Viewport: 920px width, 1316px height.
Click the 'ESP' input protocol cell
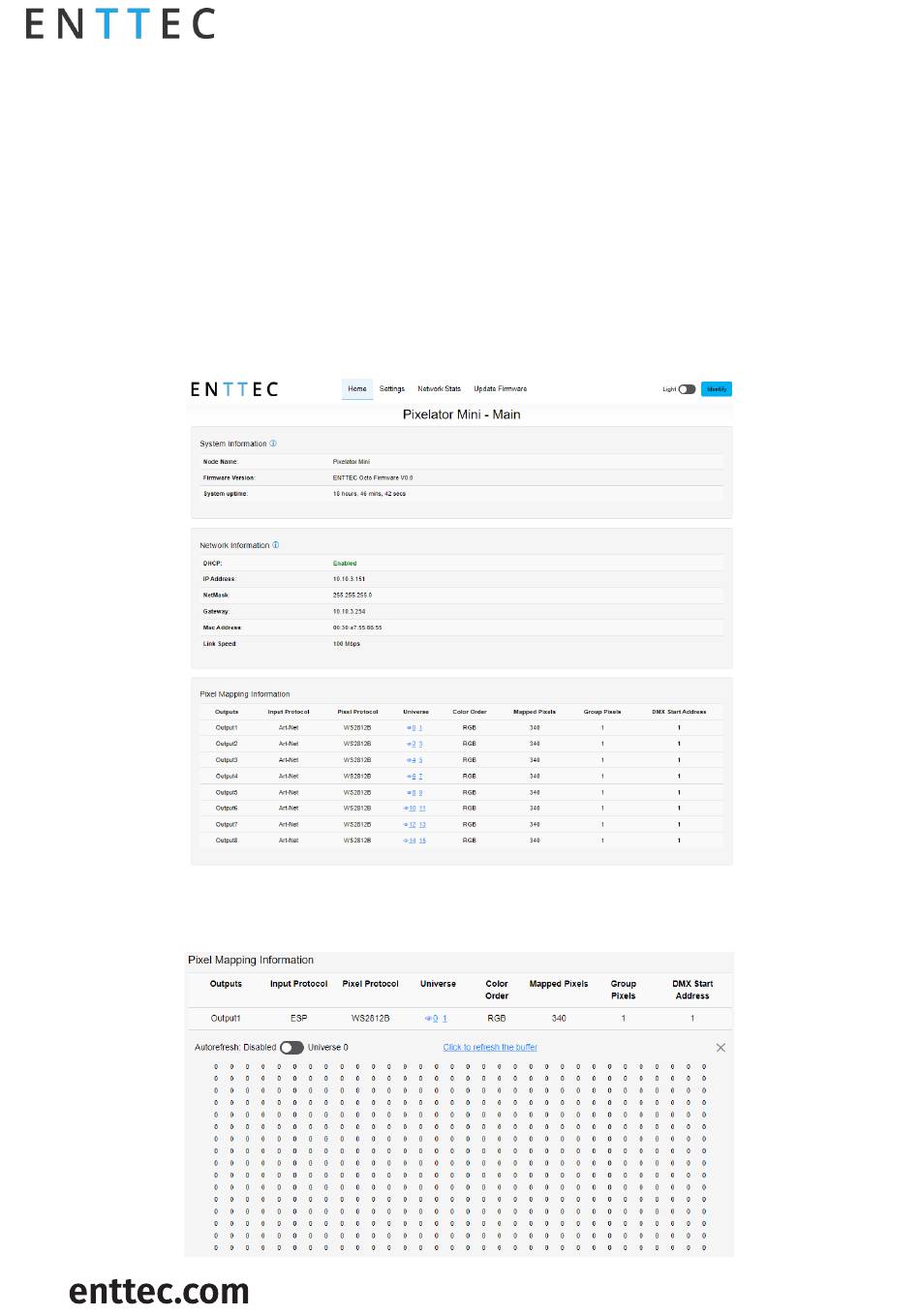(x=298, y=1018)
